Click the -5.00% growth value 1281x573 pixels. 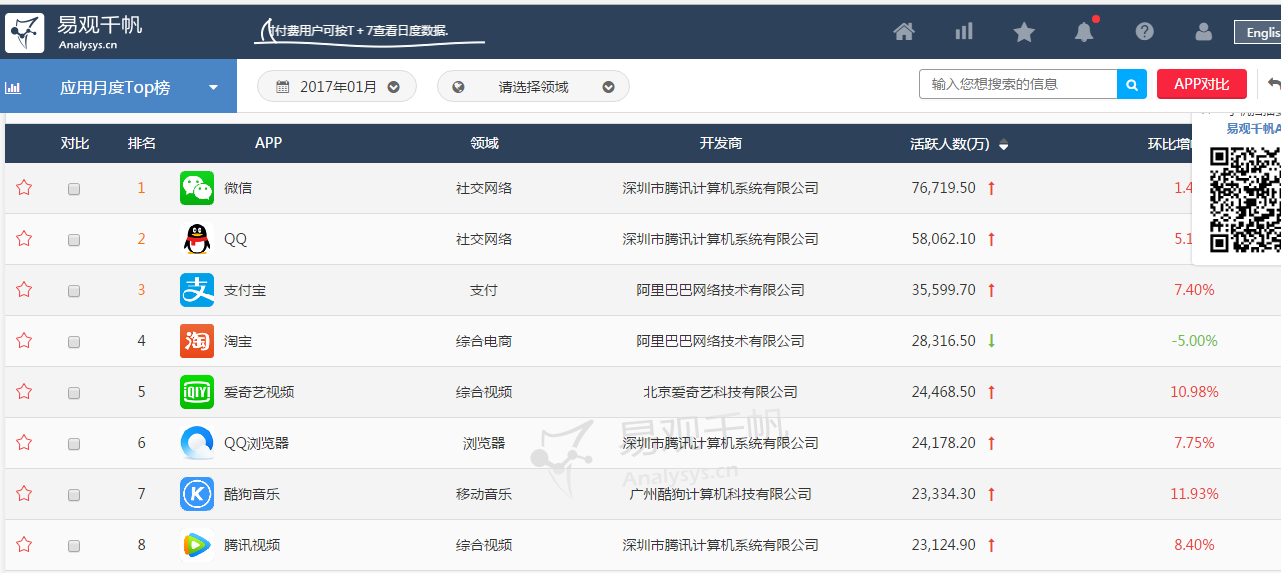point(1195,341)
